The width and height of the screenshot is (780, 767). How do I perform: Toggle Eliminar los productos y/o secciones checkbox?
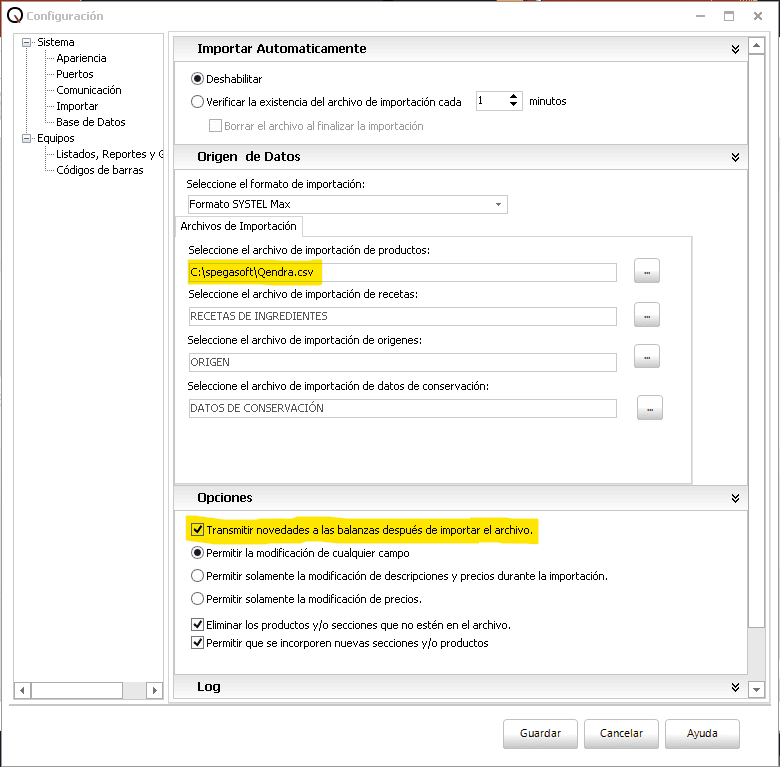coord(197,624)
